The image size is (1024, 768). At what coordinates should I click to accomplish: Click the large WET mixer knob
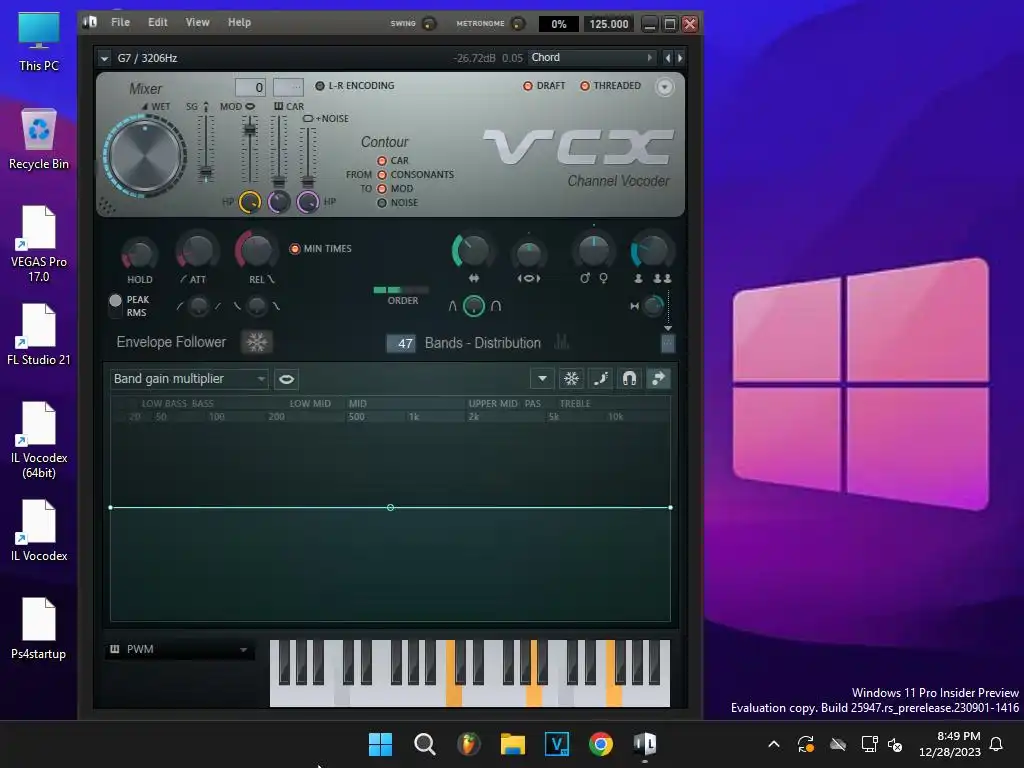(145, 156)
